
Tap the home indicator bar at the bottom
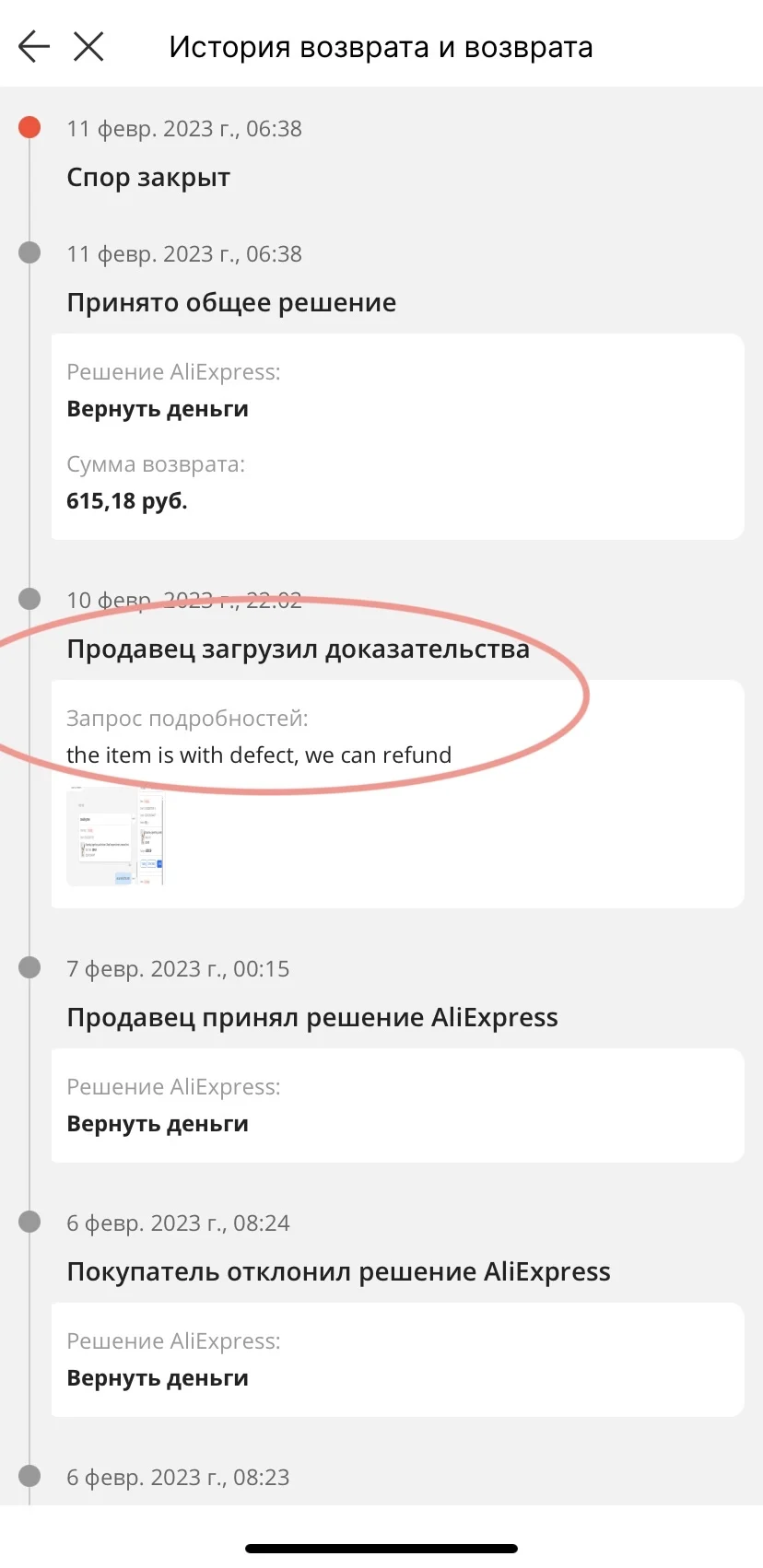pyautogui.click(x=381, y=1549)
